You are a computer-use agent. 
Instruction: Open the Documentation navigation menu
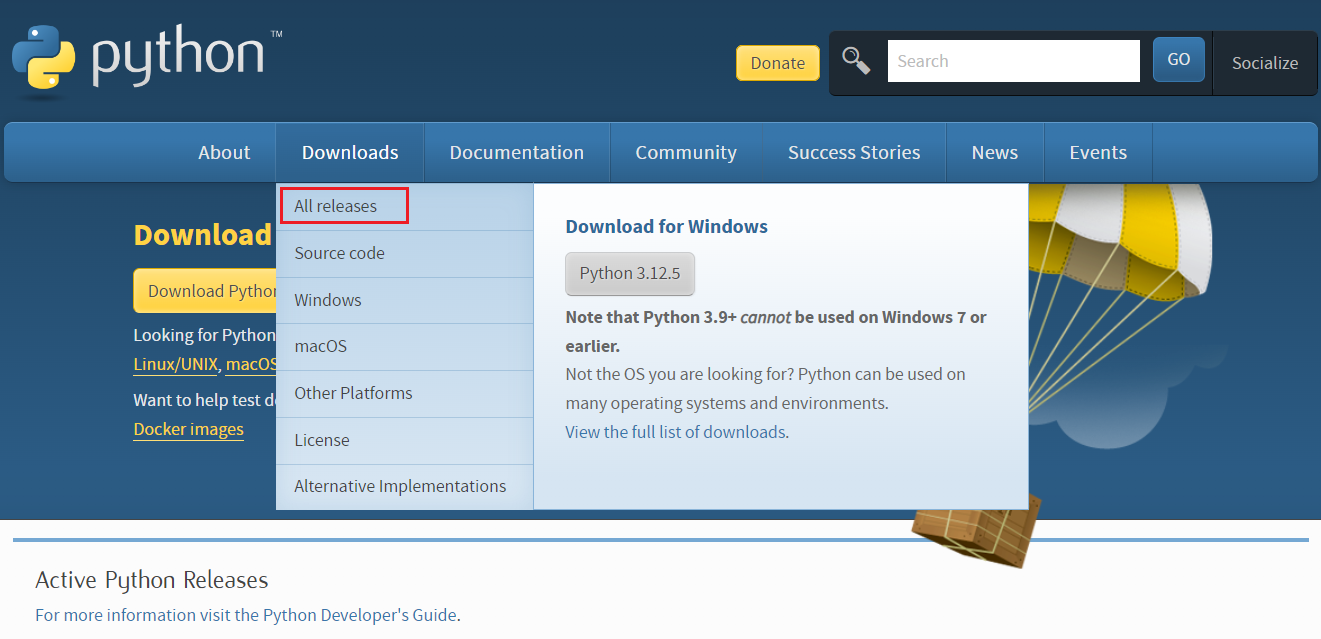click(516, 153)
